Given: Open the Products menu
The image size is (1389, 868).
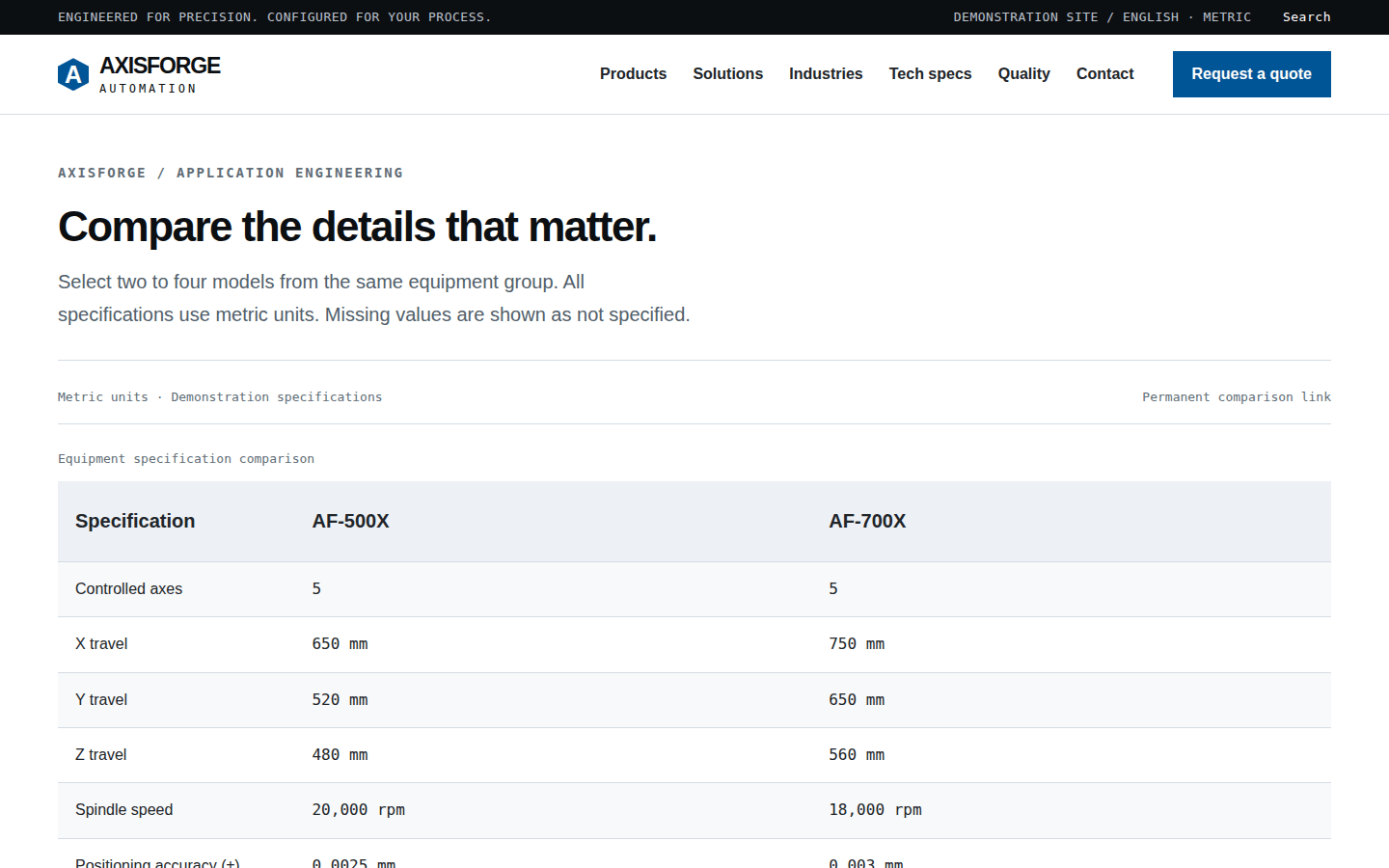Looking at the screenshot, I should pyautogui.click(x=633, y=74).
